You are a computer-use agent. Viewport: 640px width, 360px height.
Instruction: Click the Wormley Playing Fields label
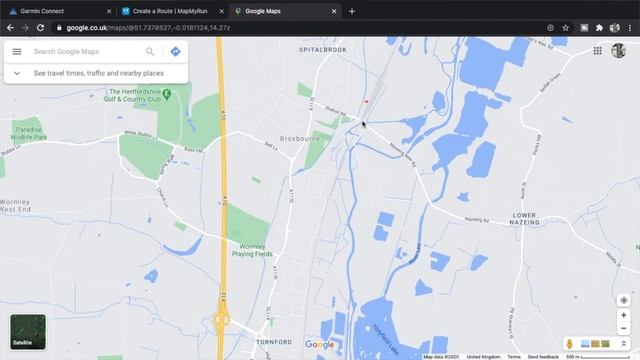[x=252, y=250]
